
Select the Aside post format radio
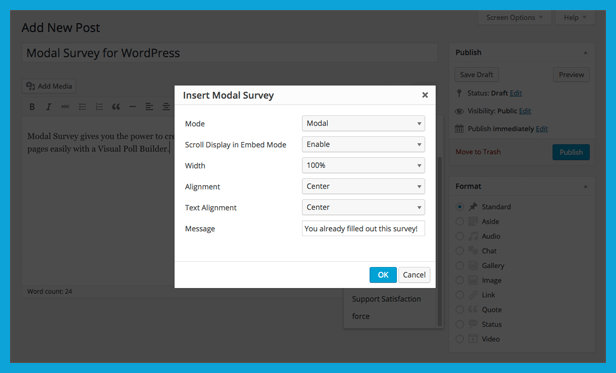pos(459,221)
